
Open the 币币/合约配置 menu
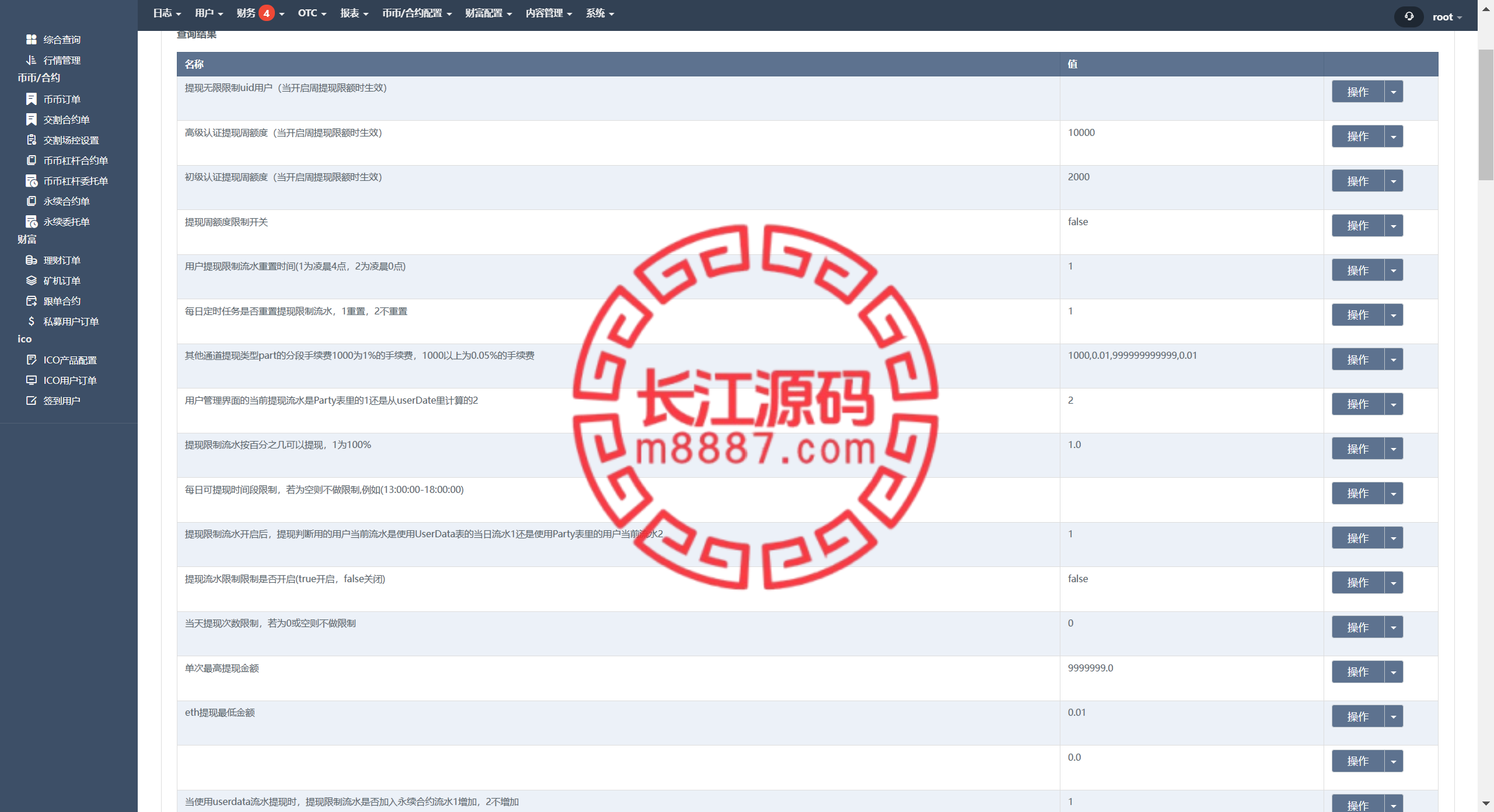[x=417, y=13]
